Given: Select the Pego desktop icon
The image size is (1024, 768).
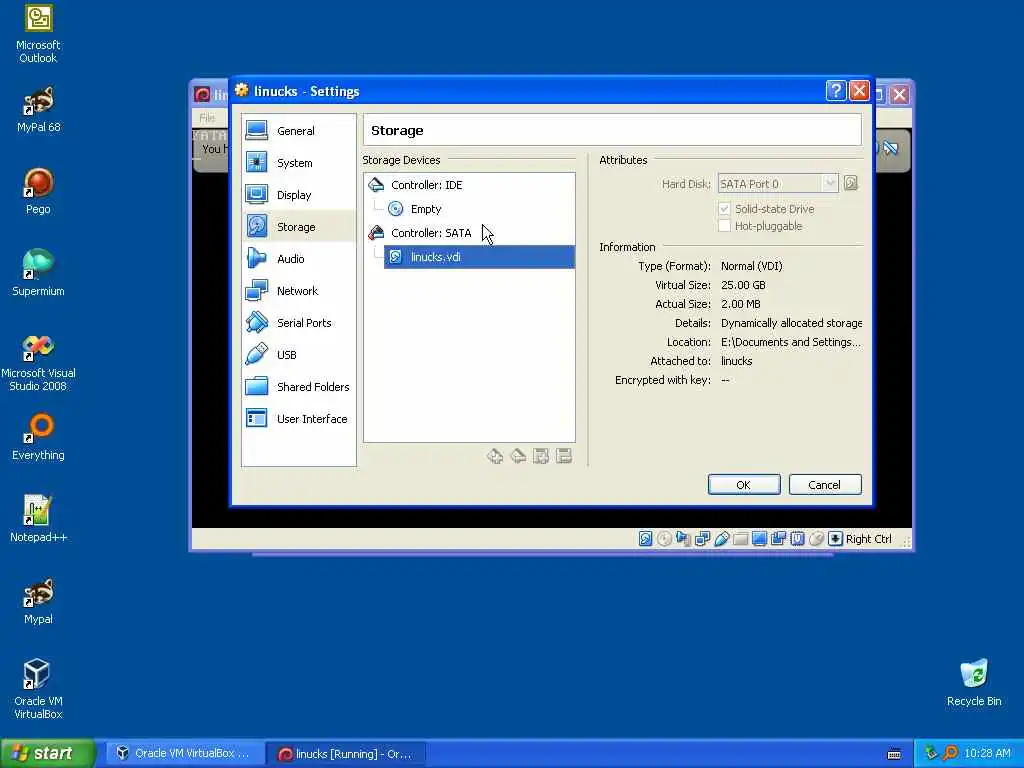Looking at the screenshot, I should 38,191.
